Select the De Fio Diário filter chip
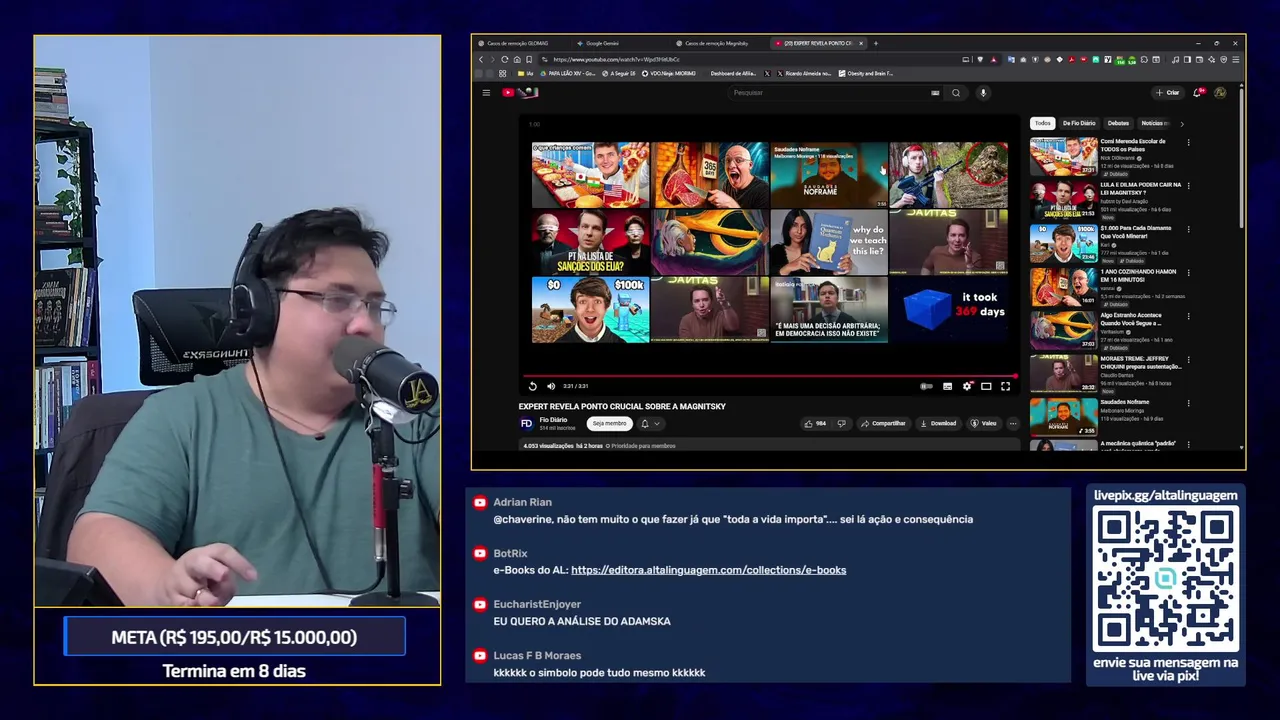 coord(1079,123)
